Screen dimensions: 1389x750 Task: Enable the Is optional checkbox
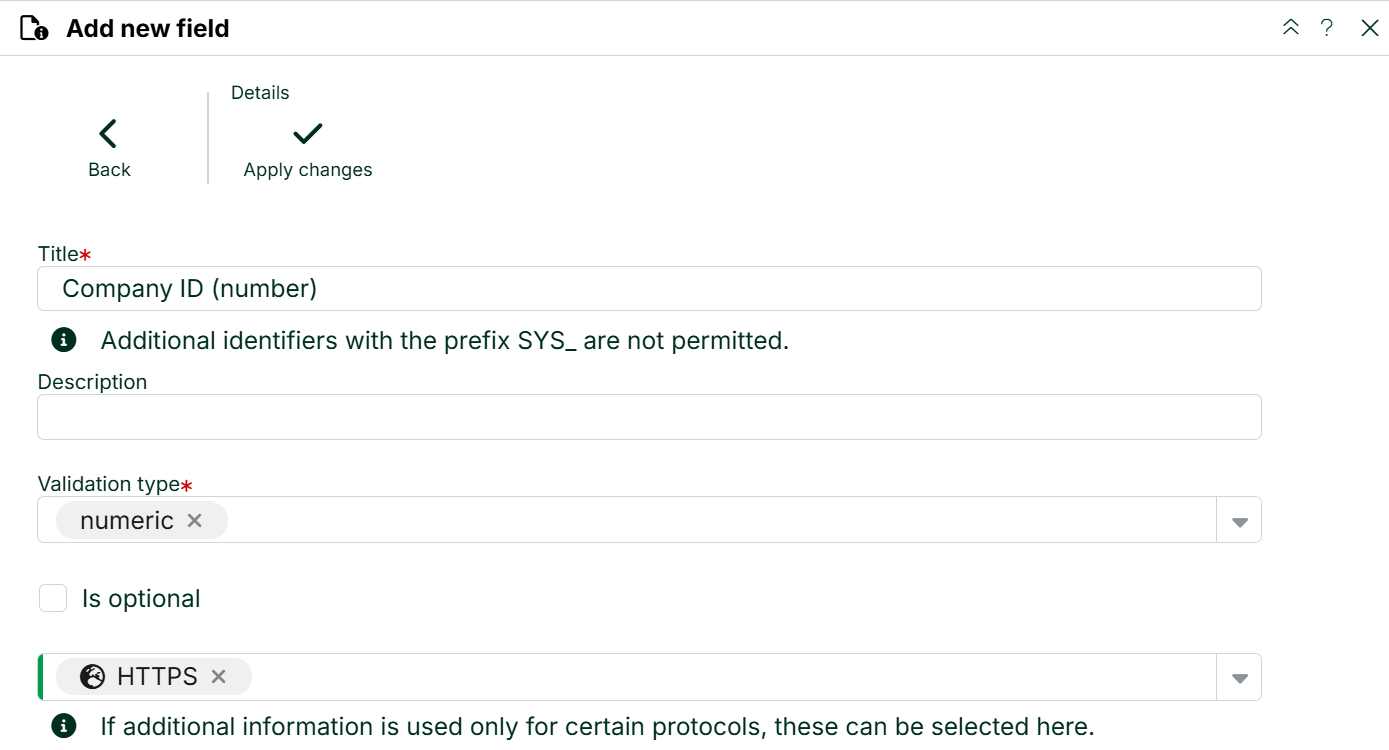(x=53, y=598)
